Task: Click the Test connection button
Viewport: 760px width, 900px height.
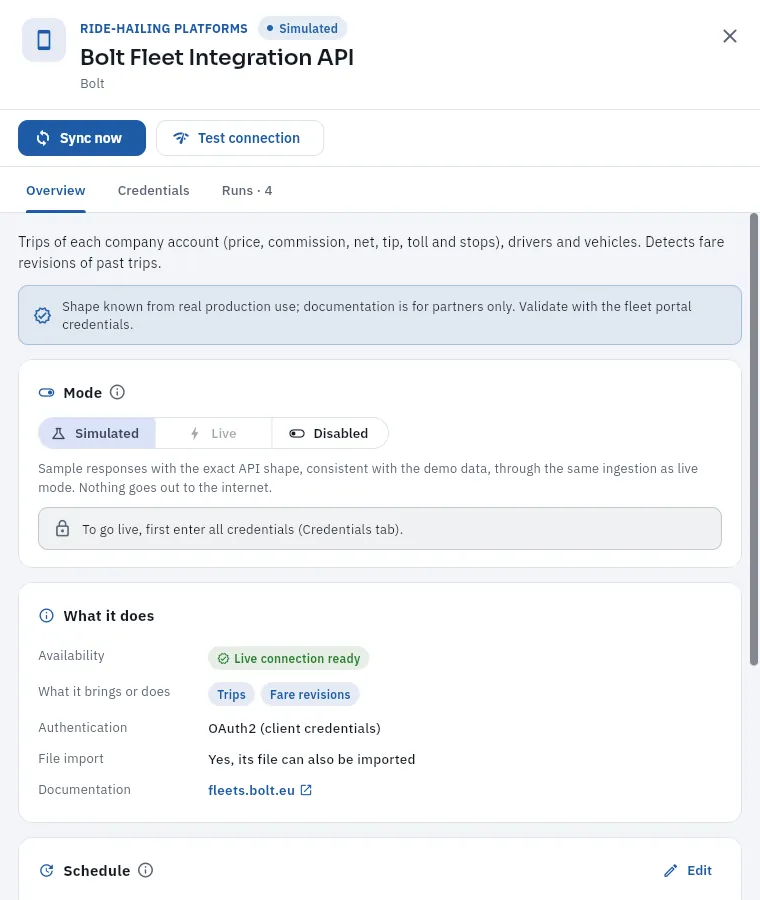Action: (x=240, y=138)
